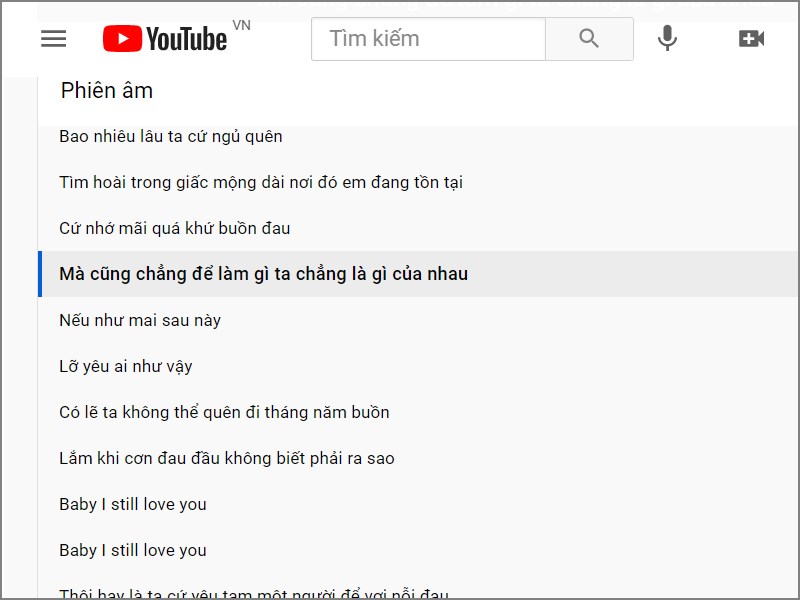Open video upload with the camera icon
The height and width of the screenshot is (600, 800).
tap(751, 38)
